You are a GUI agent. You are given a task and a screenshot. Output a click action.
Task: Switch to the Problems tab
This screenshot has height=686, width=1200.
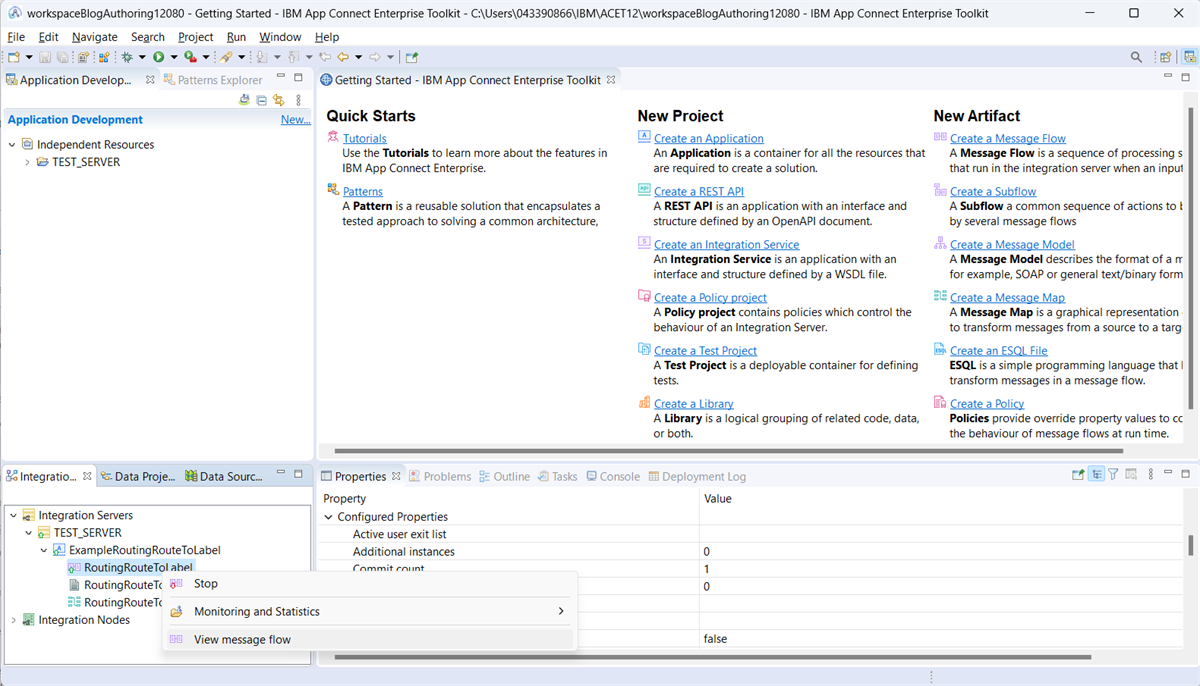[448, 476]
